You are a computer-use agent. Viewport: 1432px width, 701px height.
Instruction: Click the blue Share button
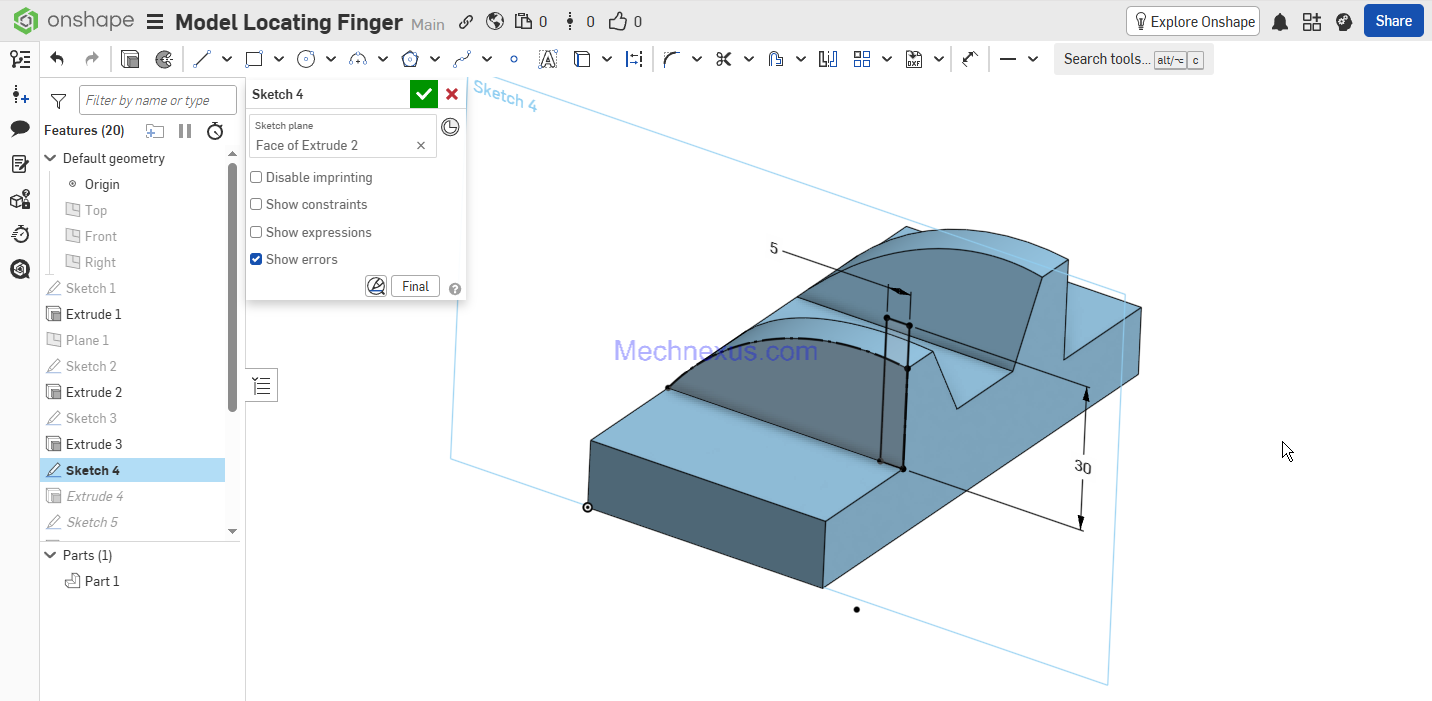pyautogui.click(x=1393, y=21)
